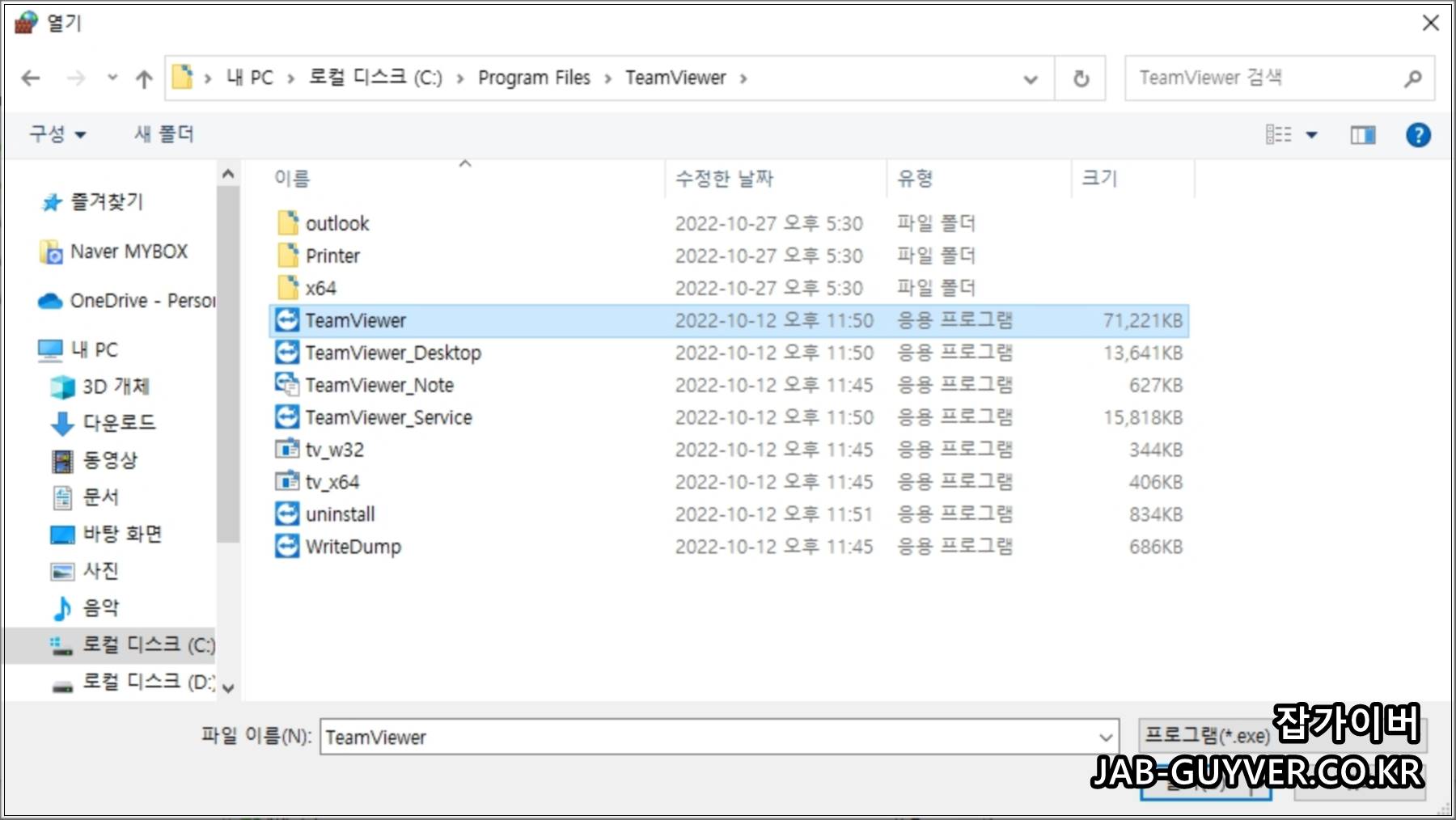Image resolution: width=1456 pixels, height=820 pixels.
Task: Select the x64 folder icon
Action: [x=288, y=288]
